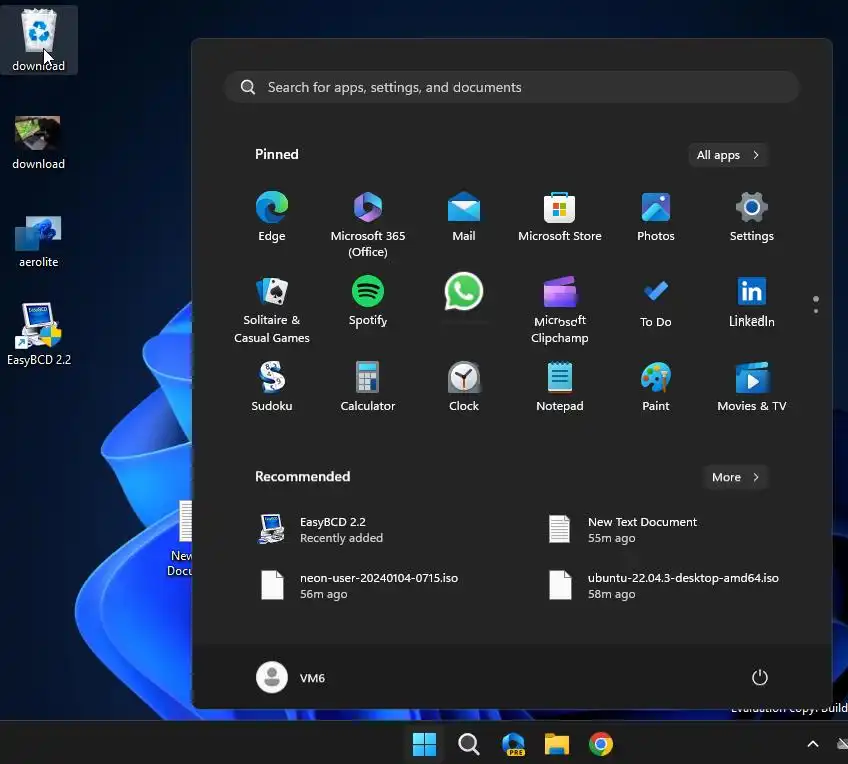Click the power button icon
This screenshot has width=848, height=764.
(759, 677)
